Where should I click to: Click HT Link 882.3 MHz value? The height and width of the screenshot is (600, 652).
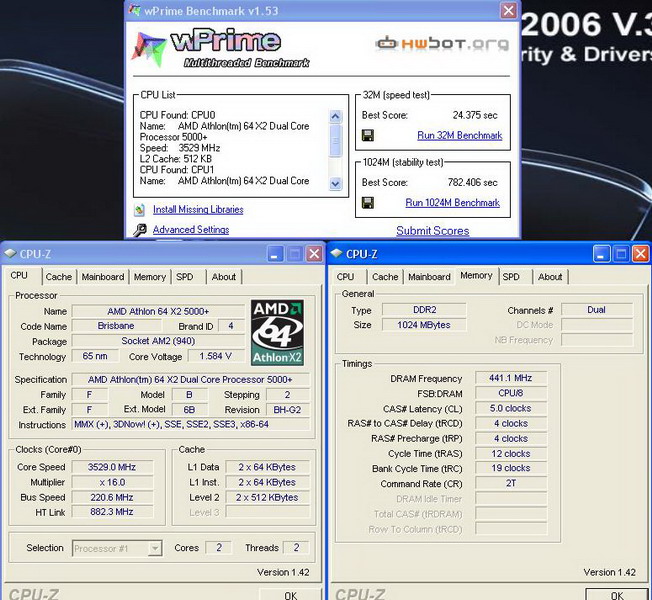click(x=112, y=512)
